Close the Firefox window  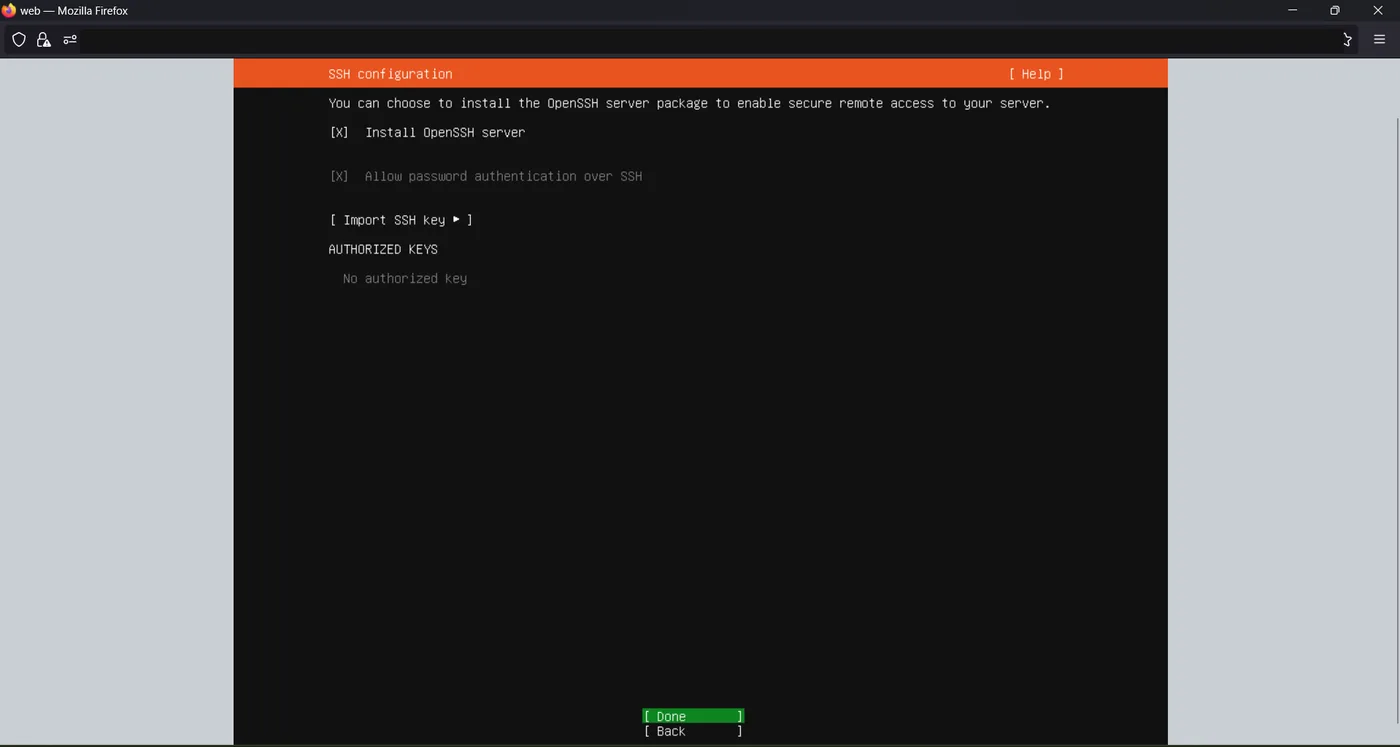point(1378,11)
